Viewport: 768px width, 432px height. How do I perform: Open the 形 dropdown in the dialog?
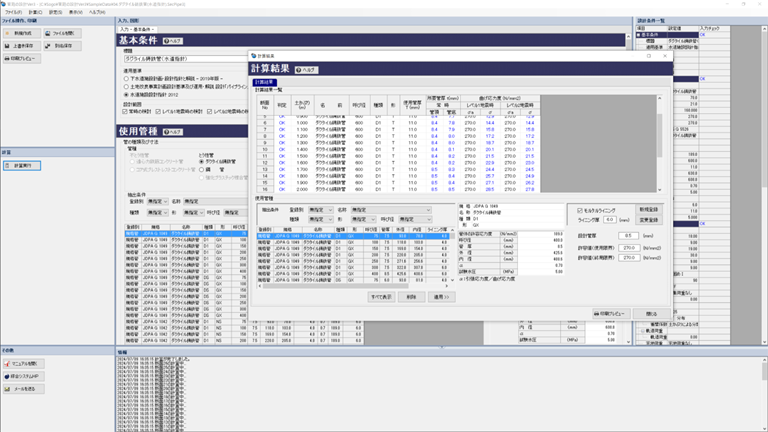[x=363, y=219]
